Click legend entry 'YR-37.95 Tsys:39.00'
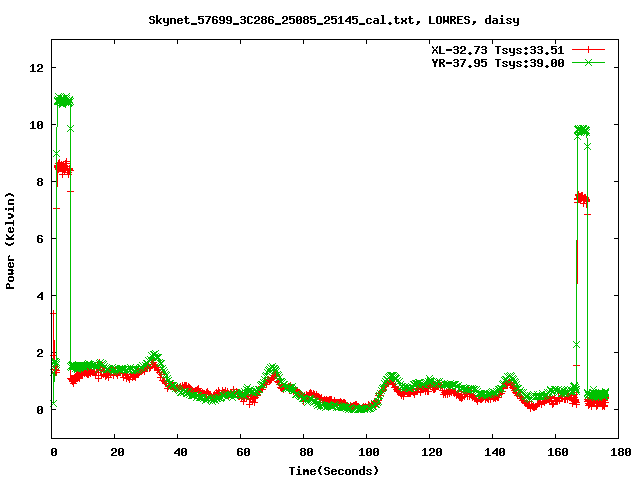The image size is (640, 480). pyautogui.click(x=498, y=63)
